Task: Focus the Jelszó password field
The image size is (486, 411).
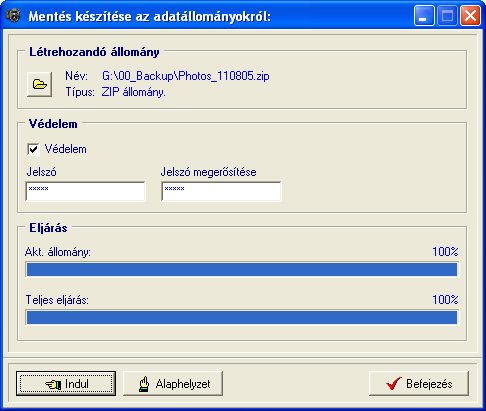Action: 85,191
